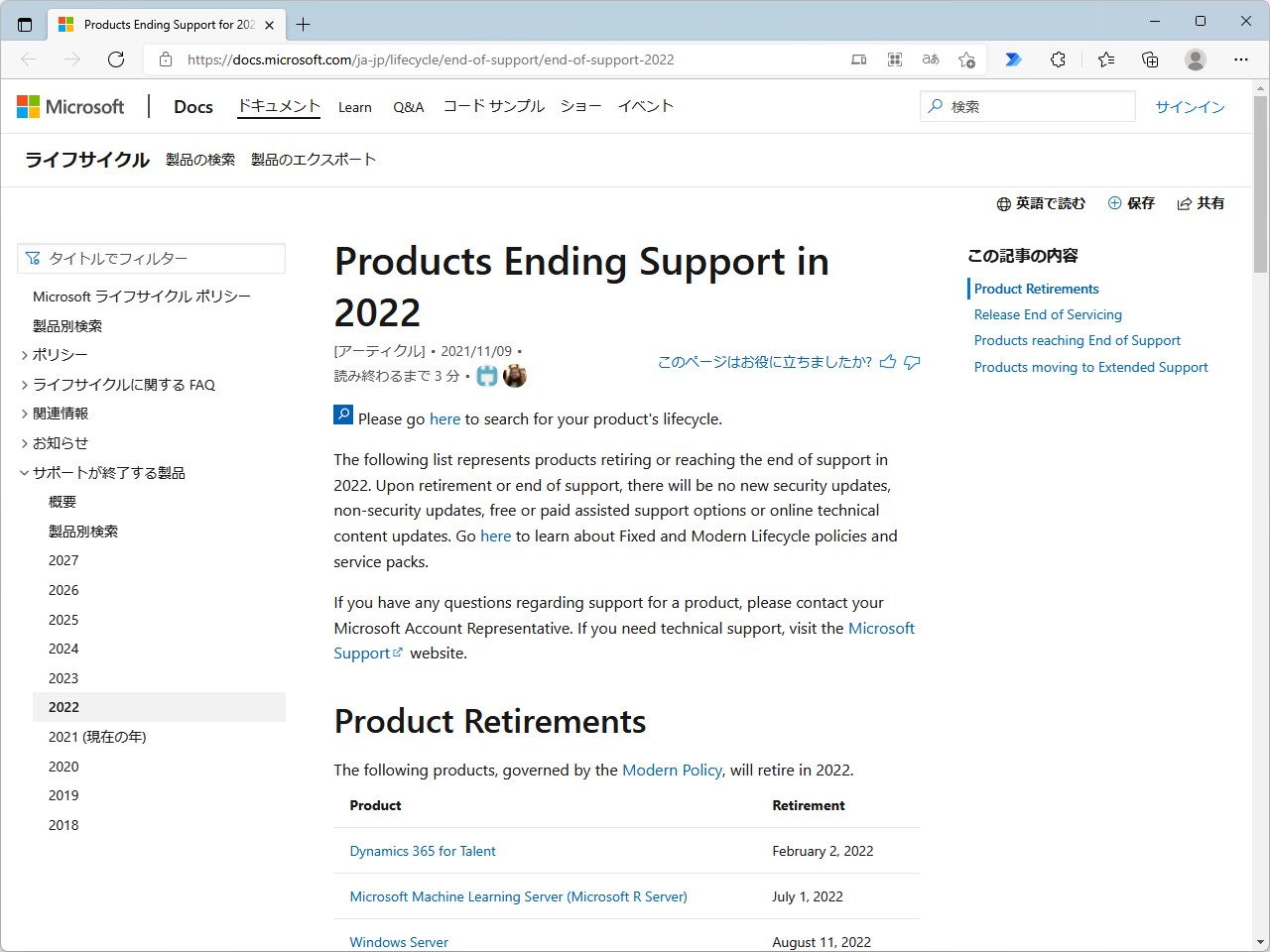The width and height of the screenshot is (1270, 952).
Task: Select 2027 in sidebar tree
Action: click(x=63, y=560)
